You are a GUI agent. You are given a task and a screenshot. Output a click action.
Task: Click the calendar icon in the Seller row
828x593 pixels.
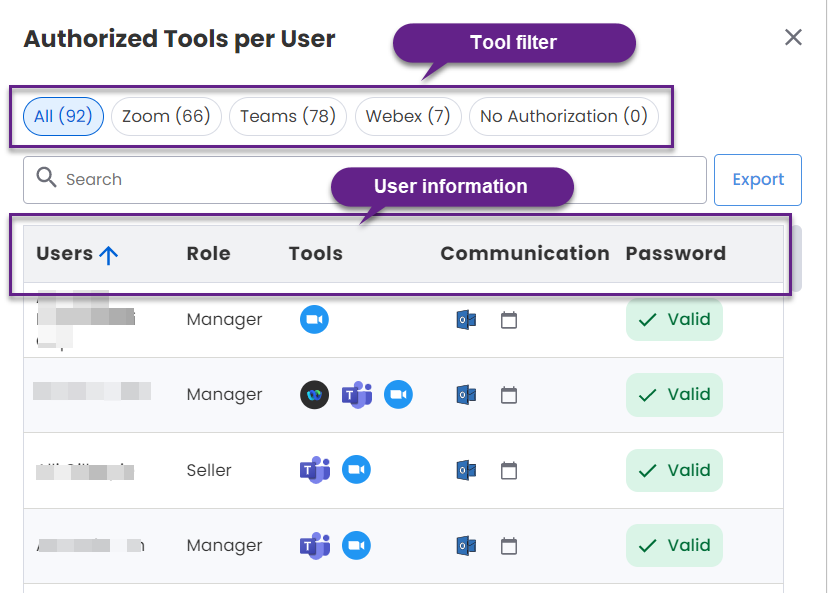509,470
